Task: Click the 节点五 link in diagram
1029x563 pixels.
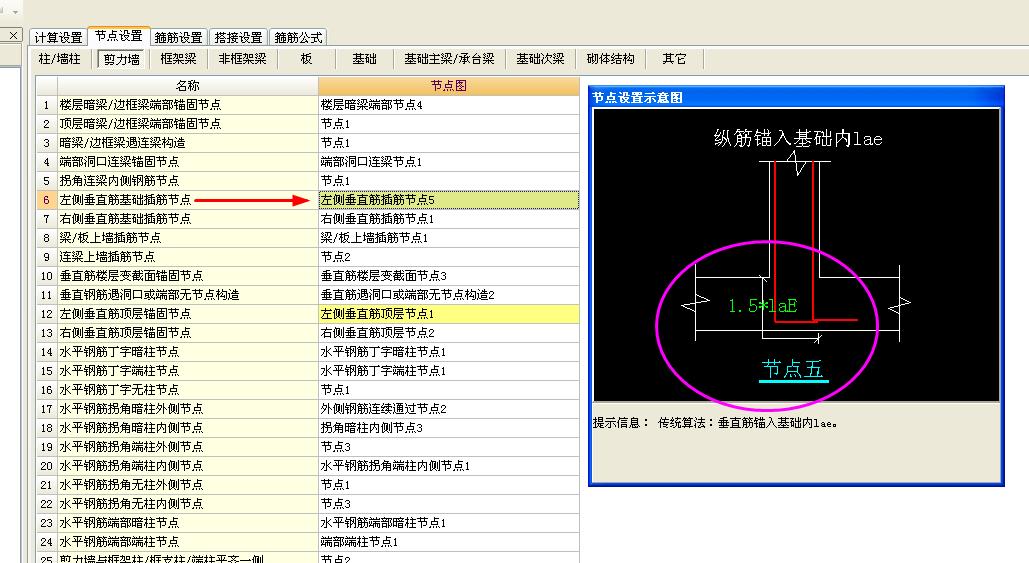Action: [x=792, y=369]
